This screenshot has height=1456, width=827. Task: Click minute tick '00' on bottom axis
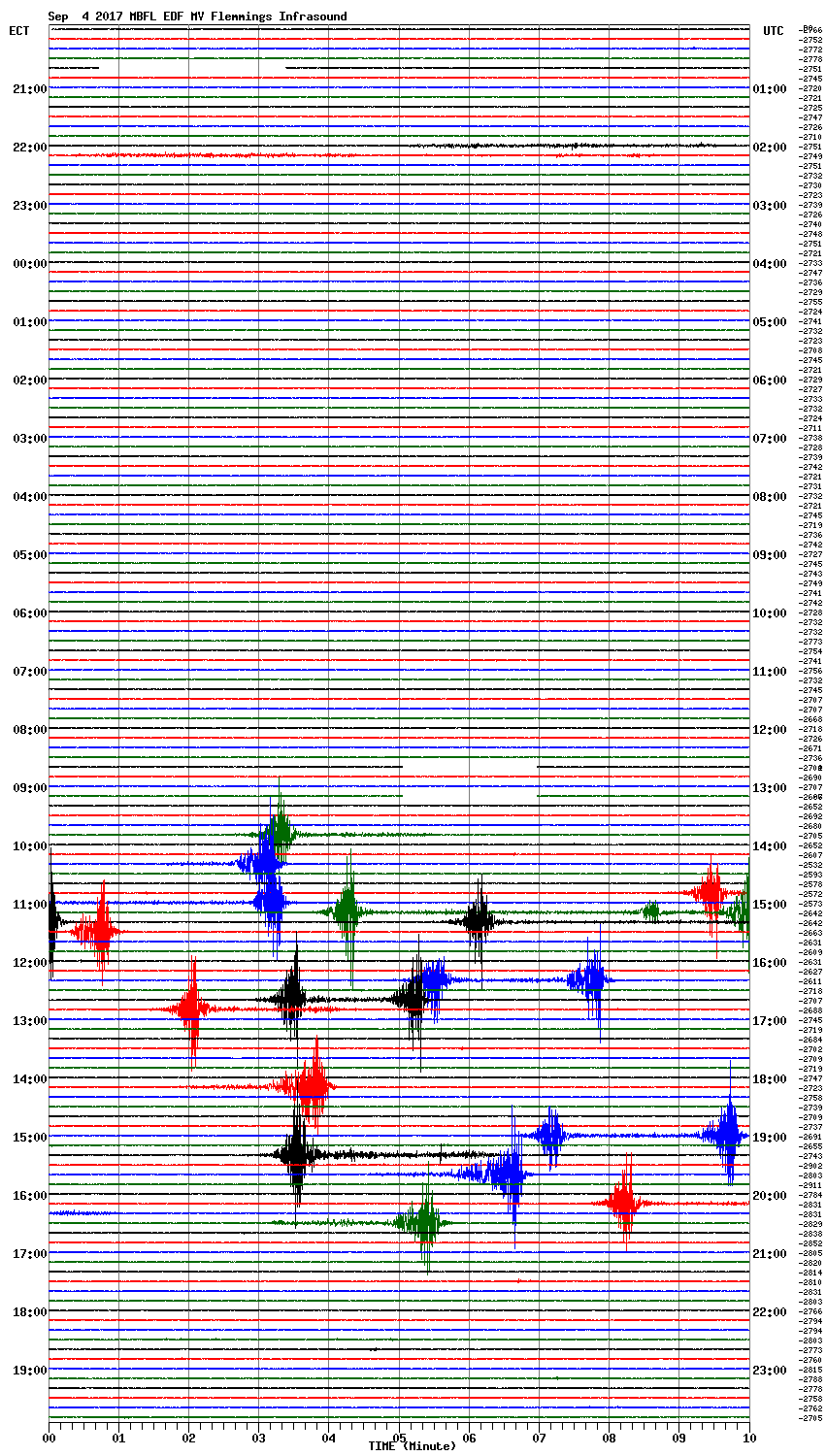[50, 1437]
